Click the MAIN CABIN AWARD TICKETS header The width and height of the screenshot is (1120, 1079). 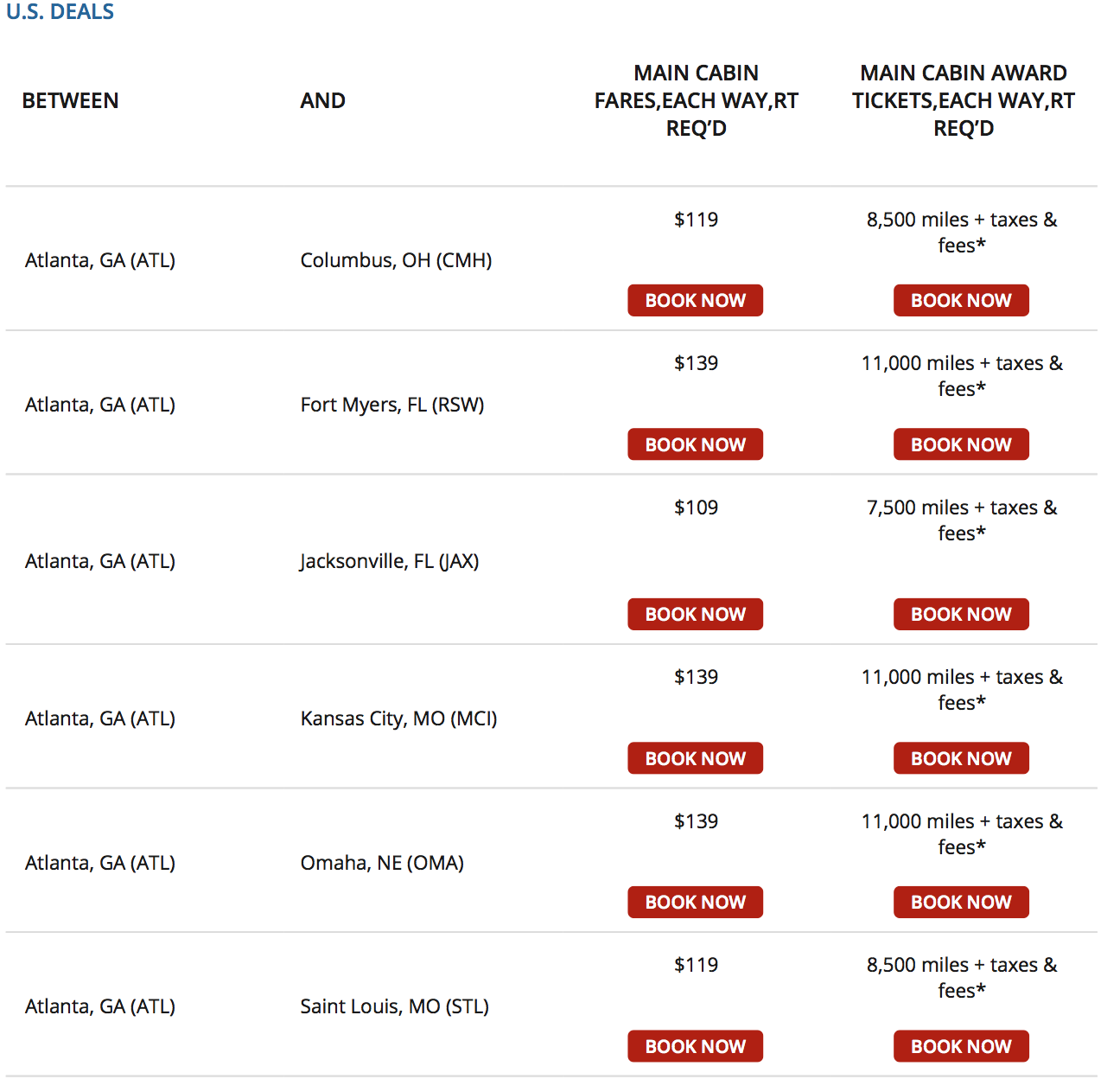tap(963, 100)
